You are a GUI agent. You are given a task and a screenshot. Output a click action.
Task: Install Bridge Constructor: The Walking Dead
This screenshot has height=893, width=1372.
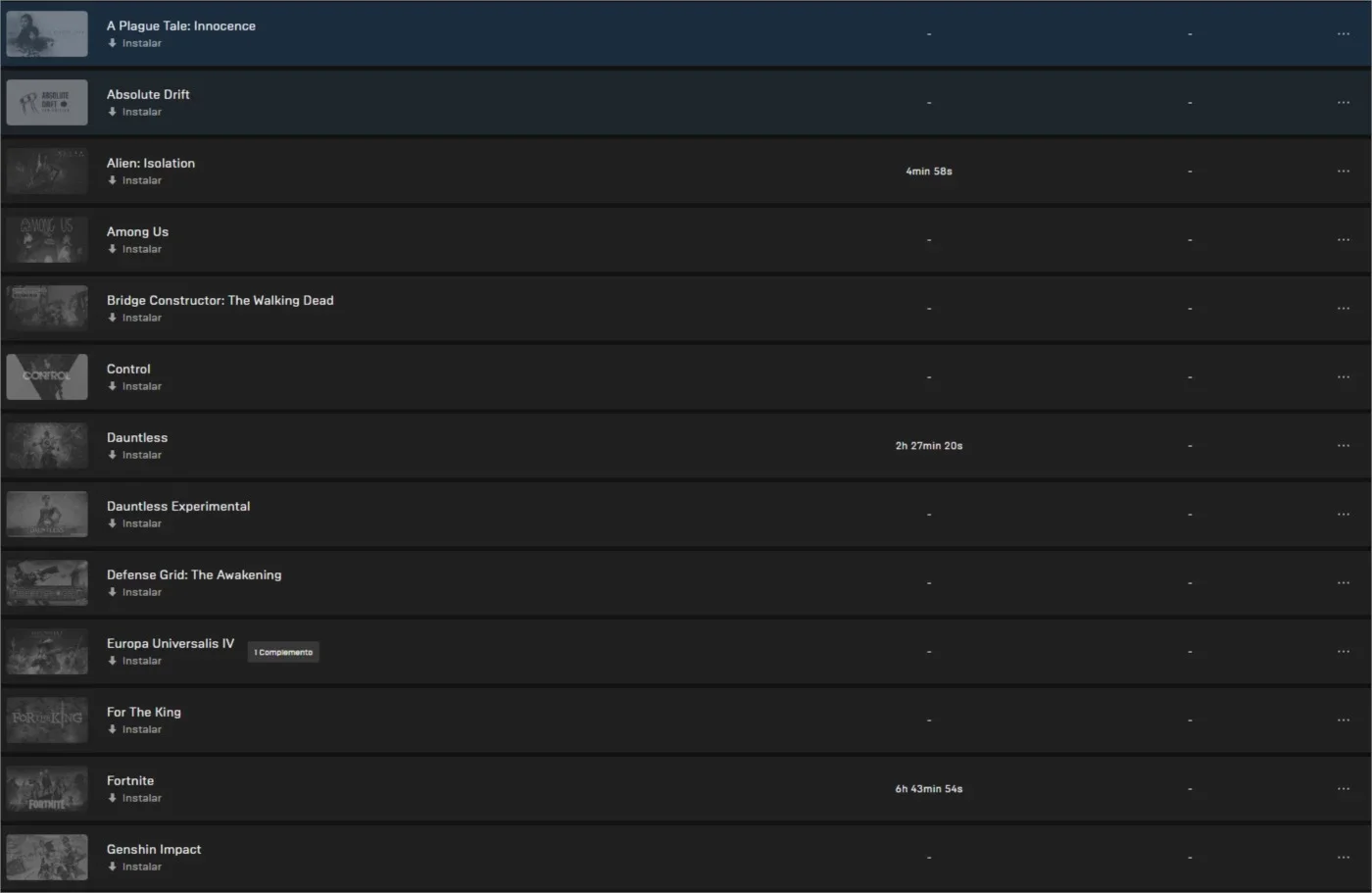pyautogui.click(x=135, y=318)
